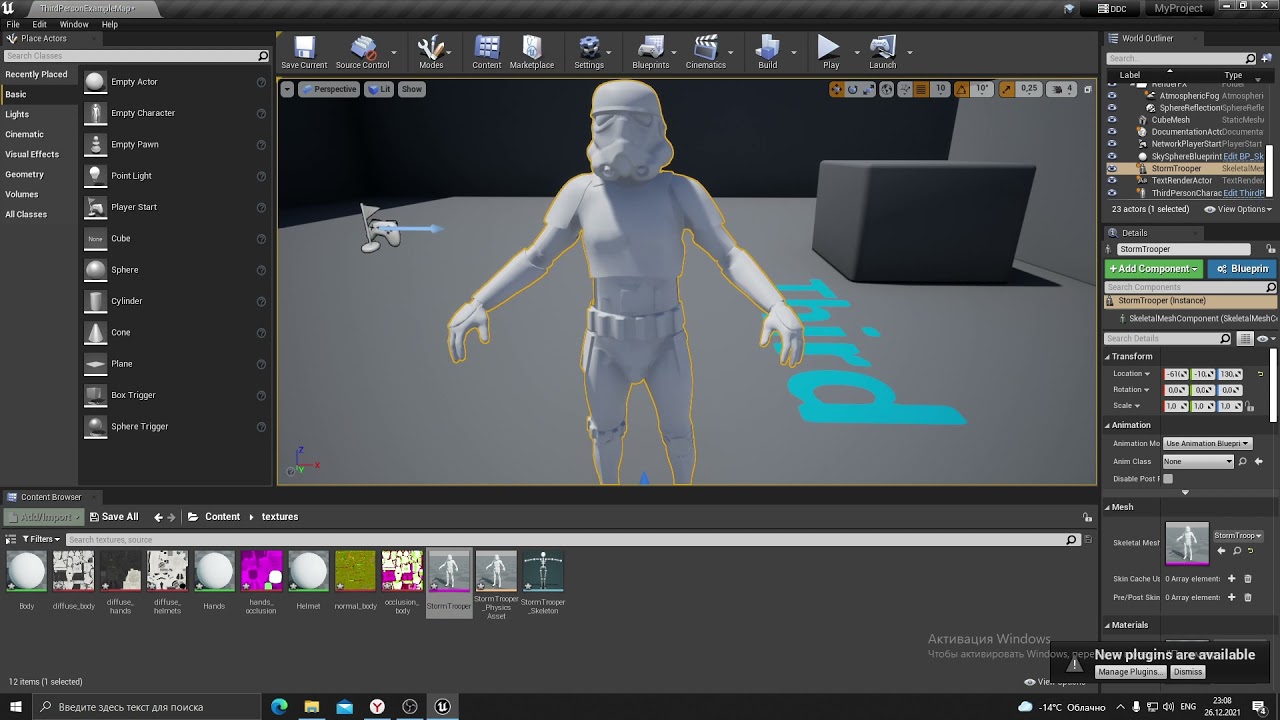Open the File menu
Screen dimensions: 1280x720
pyautogui.click(x=13, y=24)
